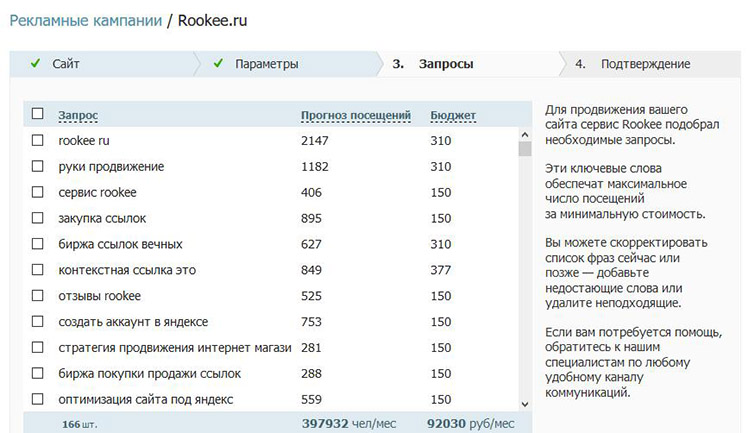Click visits forecast value '1182'
This screenshot has height=433, width=748.
(315, 166)
